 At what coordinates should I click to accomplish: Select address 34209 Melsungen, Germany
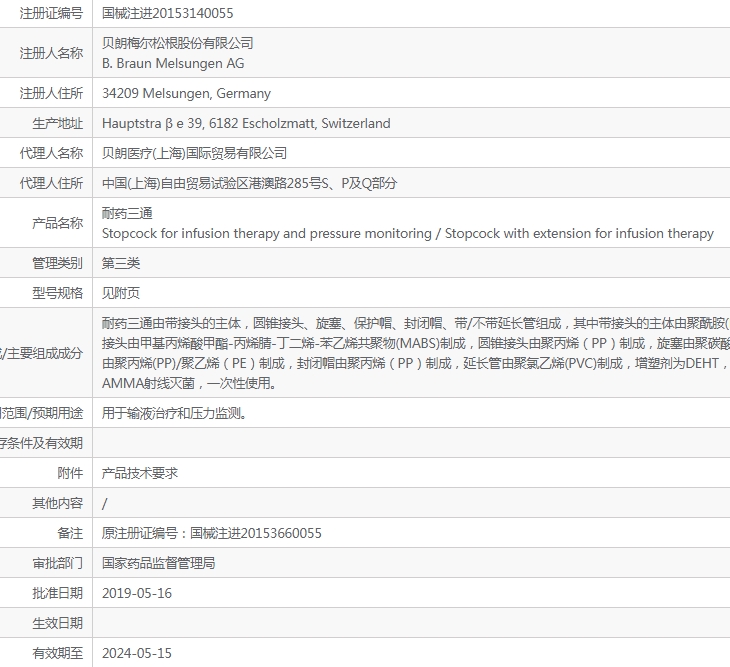click(x=186, y=94)
